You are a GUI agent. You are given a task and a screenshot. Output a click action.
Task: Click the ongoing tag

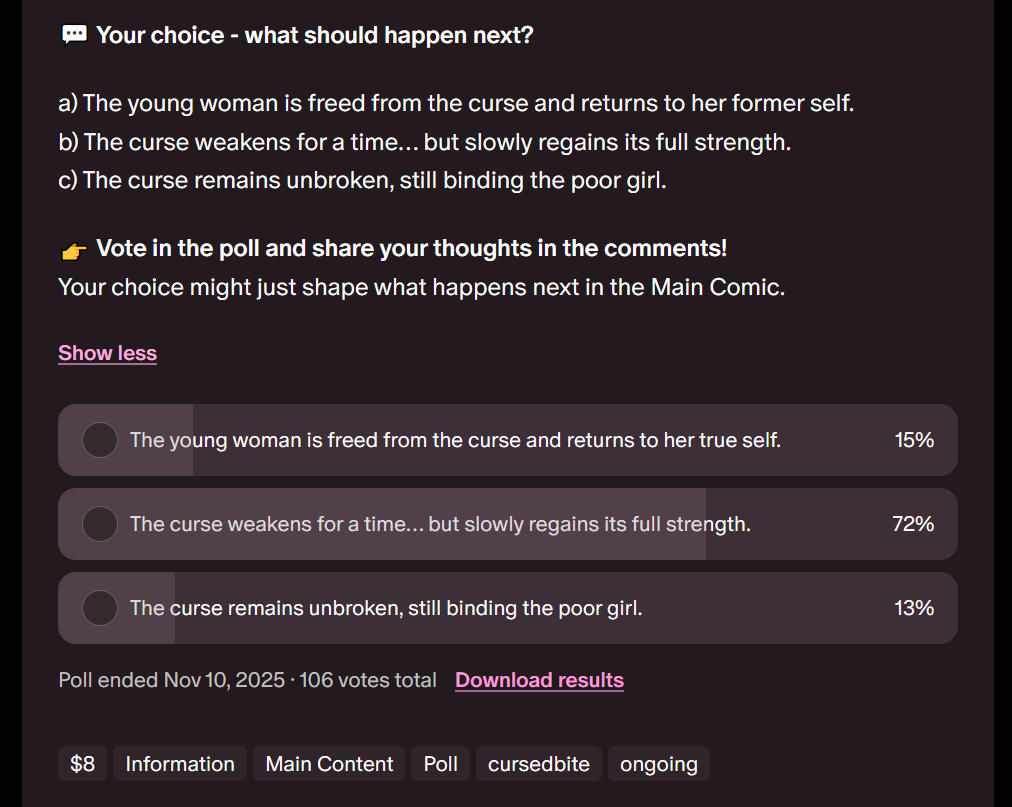(x=659, y=764)
